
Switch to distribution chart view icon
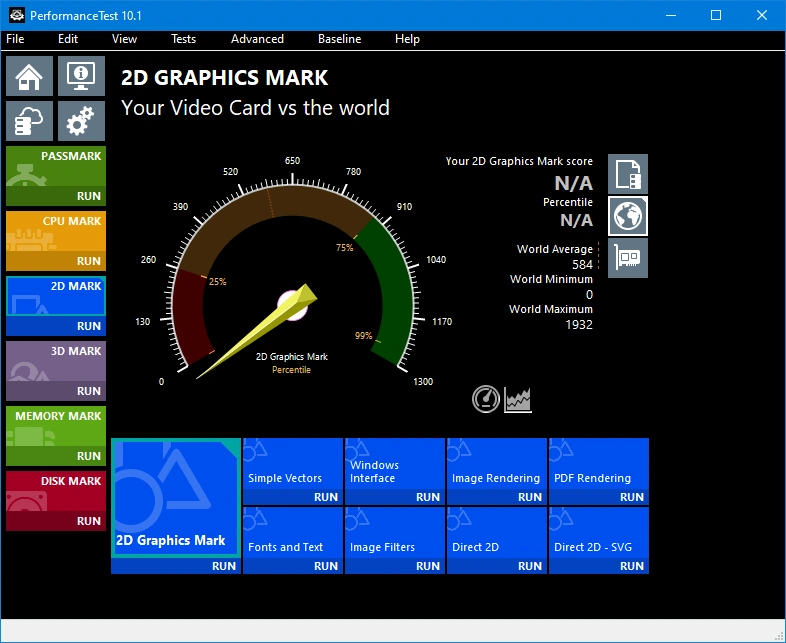(518, 399)
